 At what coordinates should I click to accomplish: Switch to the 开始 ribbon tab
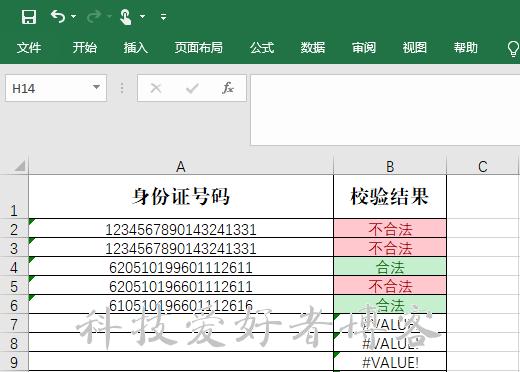pyautogui.click(x=85, y=48)
